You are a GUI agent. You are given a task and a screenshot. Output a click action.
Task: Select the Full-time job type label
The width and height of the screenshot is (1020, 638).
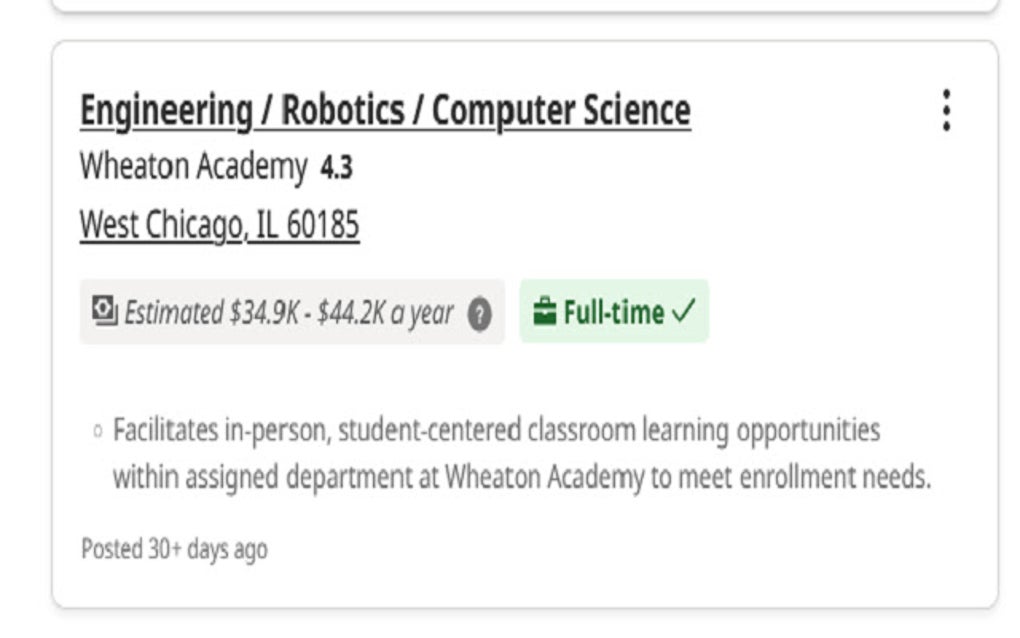click(x=614, y=313)
